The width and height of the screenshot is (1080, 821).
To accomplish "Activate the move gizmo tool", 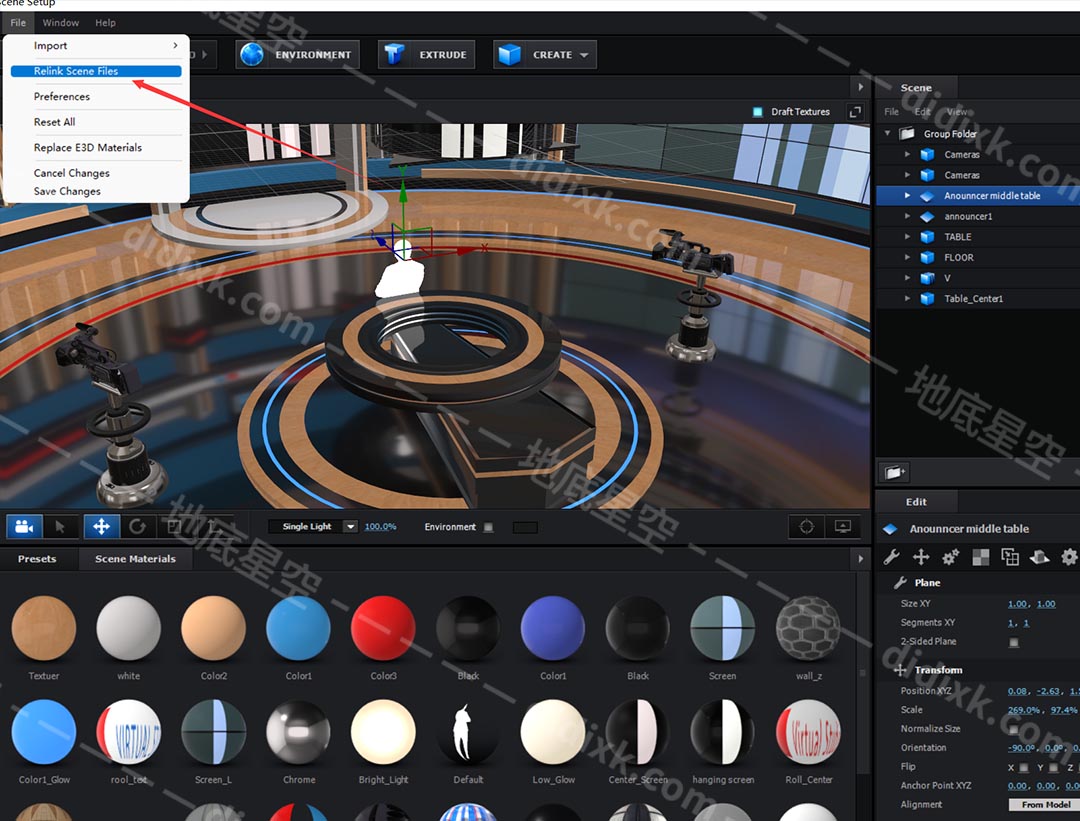I will coord(101,527).
